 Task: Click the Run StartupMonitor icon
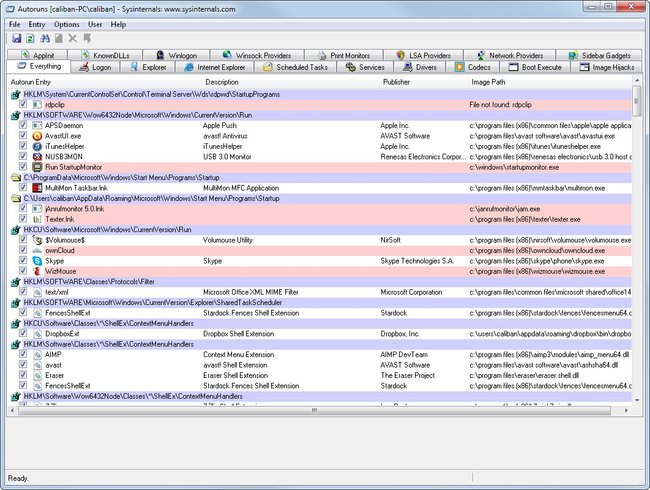click(37, 167)
